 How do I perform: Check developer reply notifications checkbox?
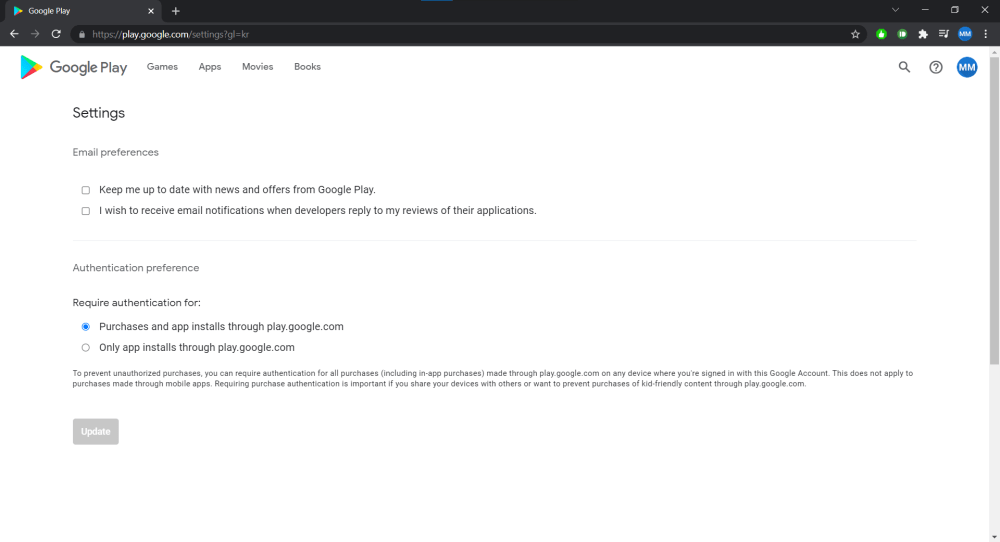86,211
